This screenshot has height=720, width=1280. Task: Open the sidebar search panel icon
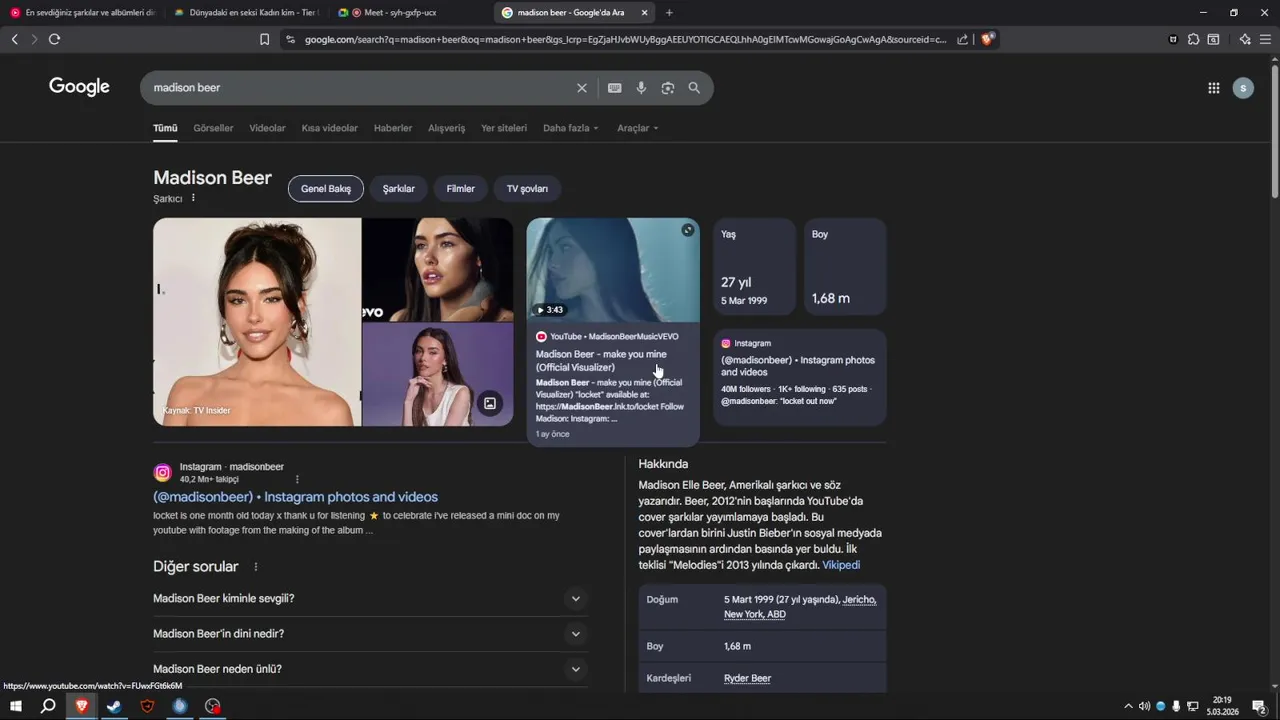click(1213, 39)
